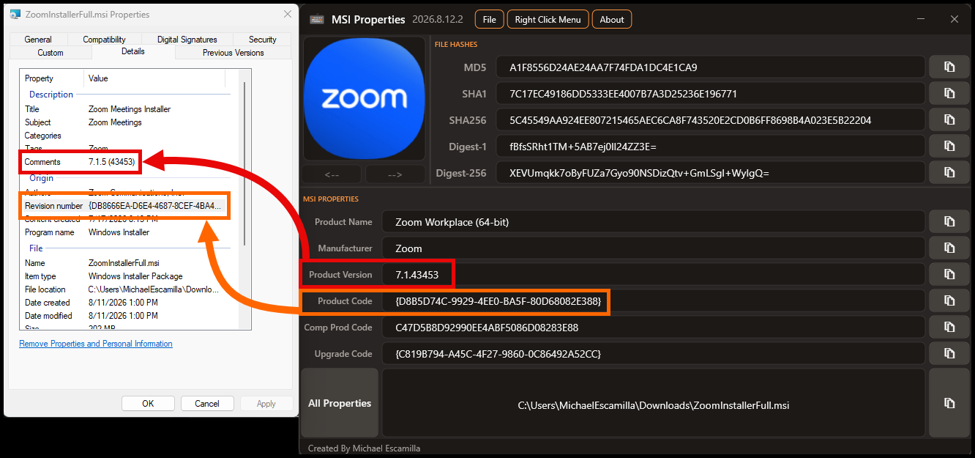Copy the Product Code value
Image resolution: width=975 pixels, height=458 pixels.
949,301
